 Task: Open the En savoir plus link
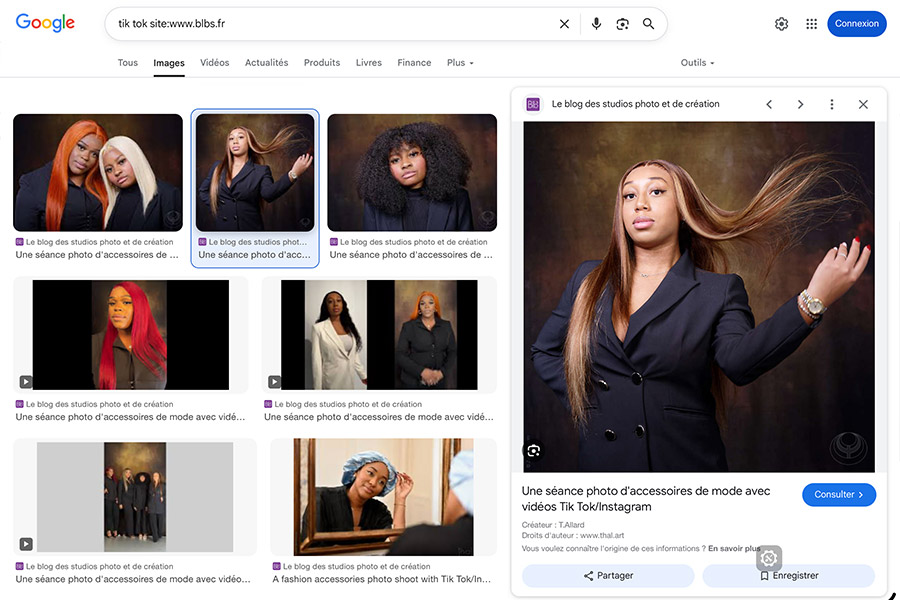[734, 548]
